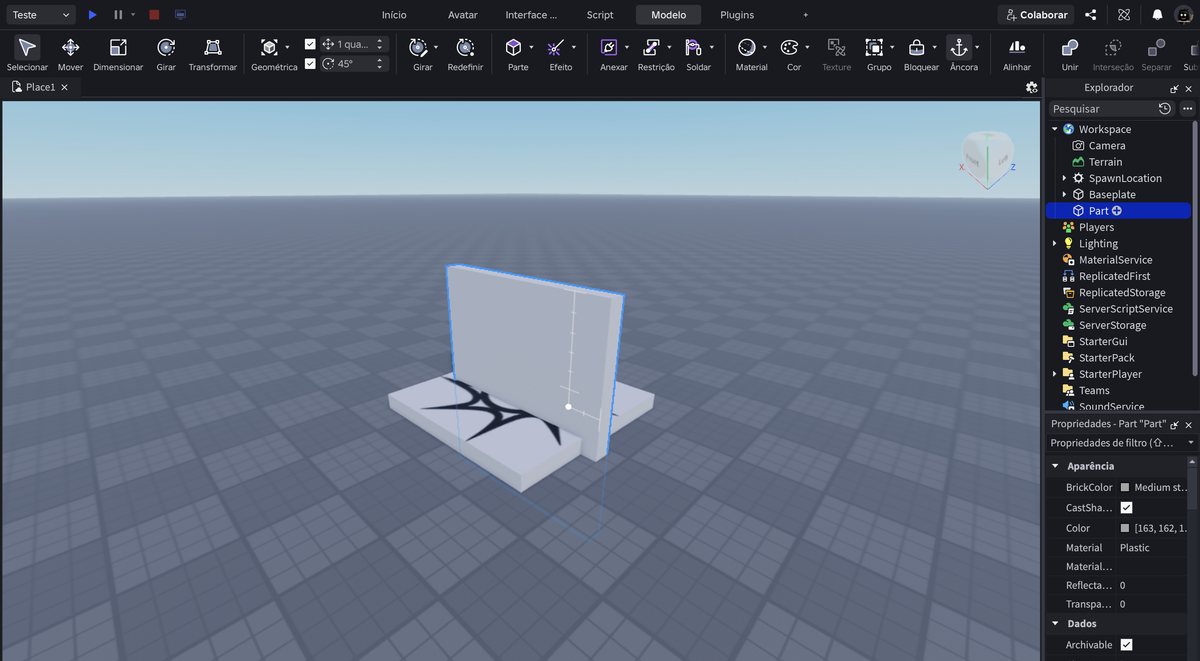Open viewport settings gear icon

click(1032, 87)
